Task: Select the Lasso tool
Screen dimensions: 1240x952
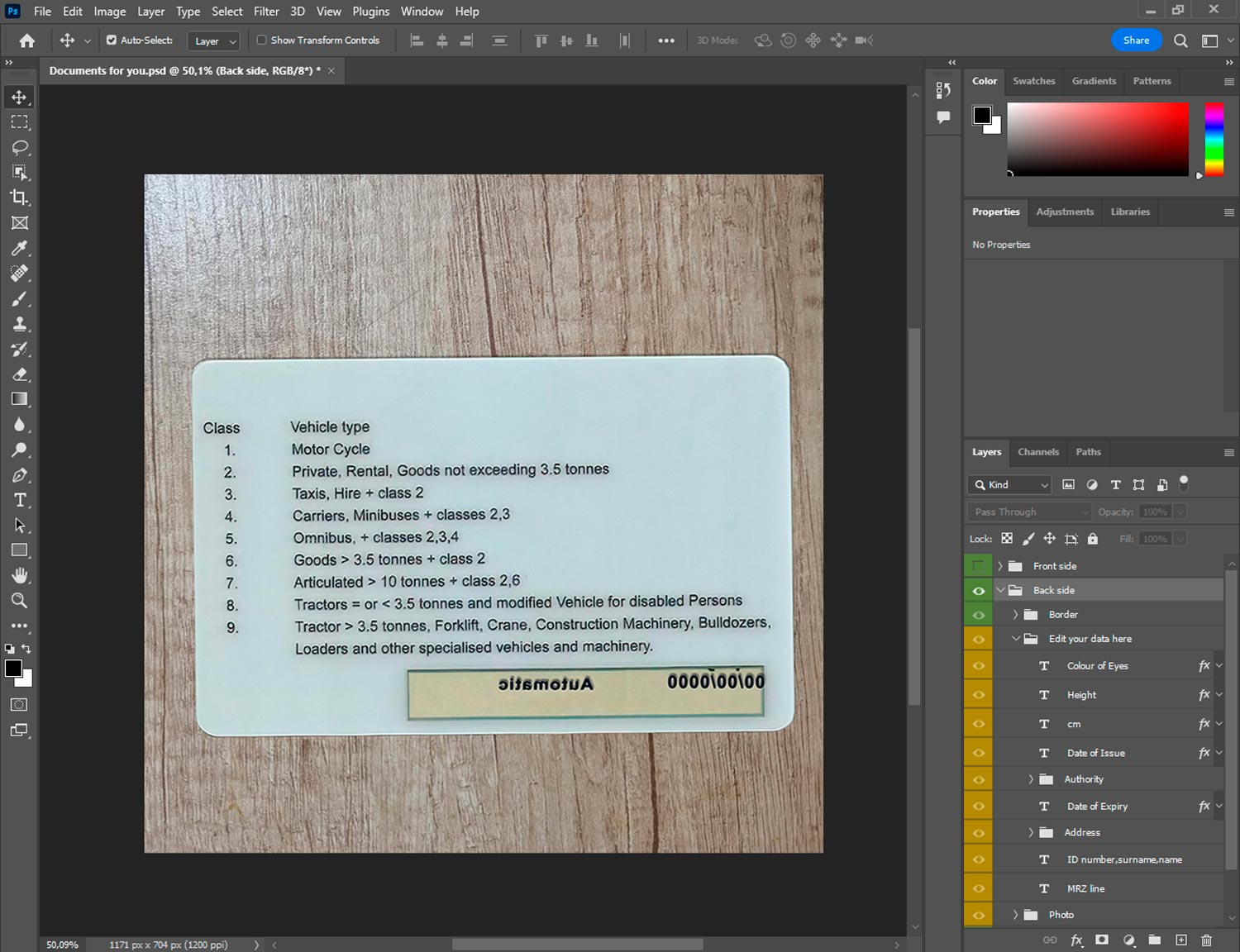Action: [x=19, y=147]
